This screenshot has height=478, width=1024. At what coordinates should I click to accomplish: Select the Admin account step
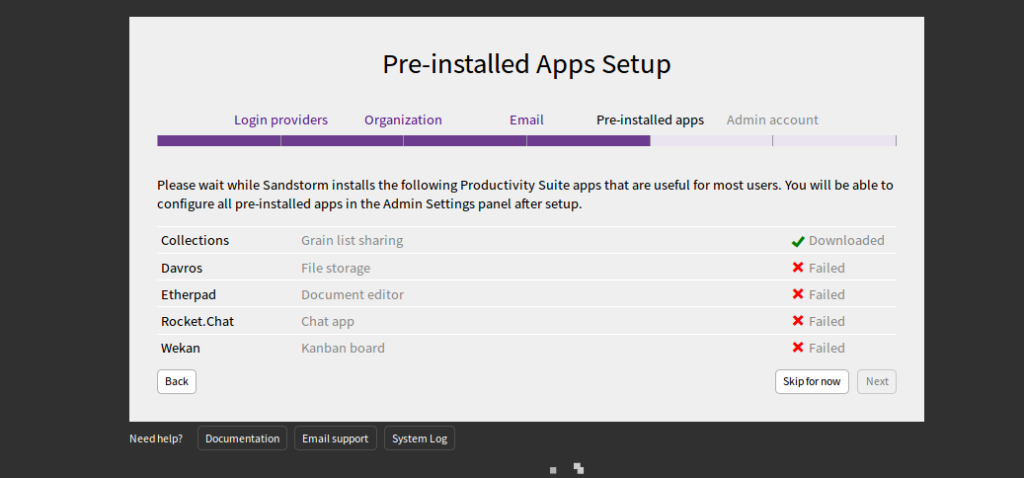pyautogui.click(x=773, y=120)
